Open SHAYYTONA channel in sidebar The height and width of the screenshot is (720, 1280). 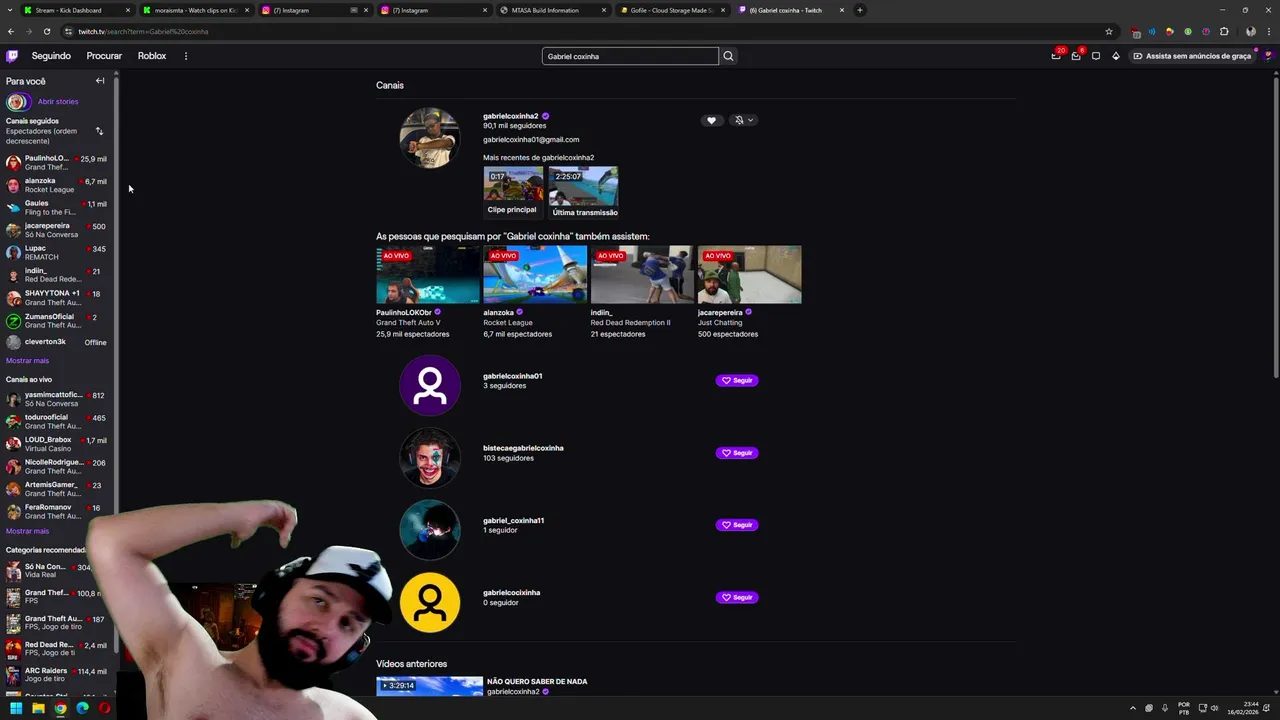[58, 298]
